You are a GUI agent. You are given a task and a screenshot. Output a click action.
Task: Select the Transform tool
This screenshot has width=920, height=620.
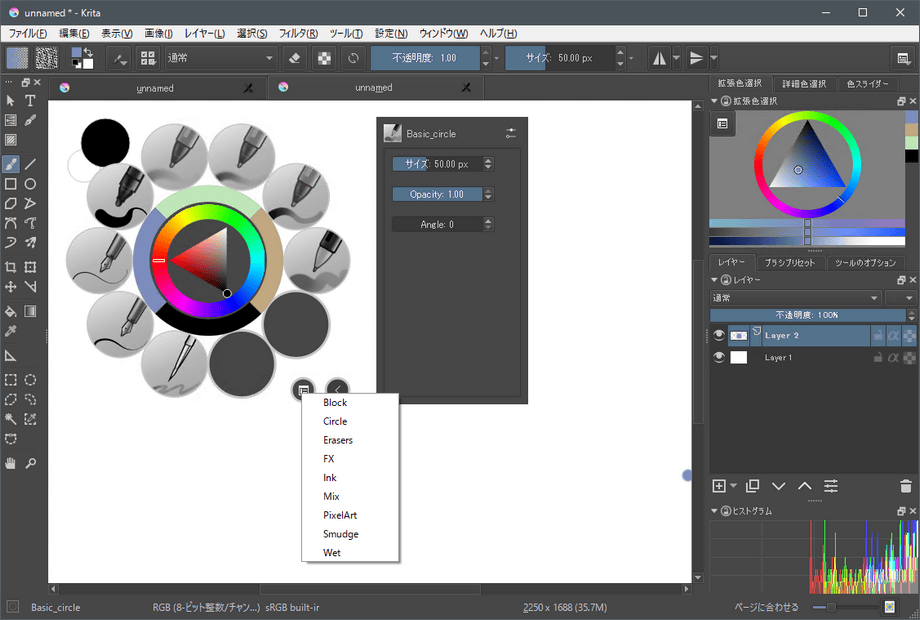coord(30,267)
